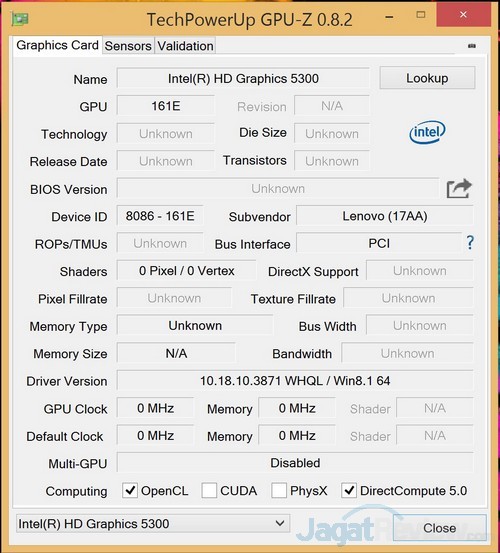Open the Sensors tab
This screenshot has height=553, width=500.
pyautogui.click(x=128, y=46)
